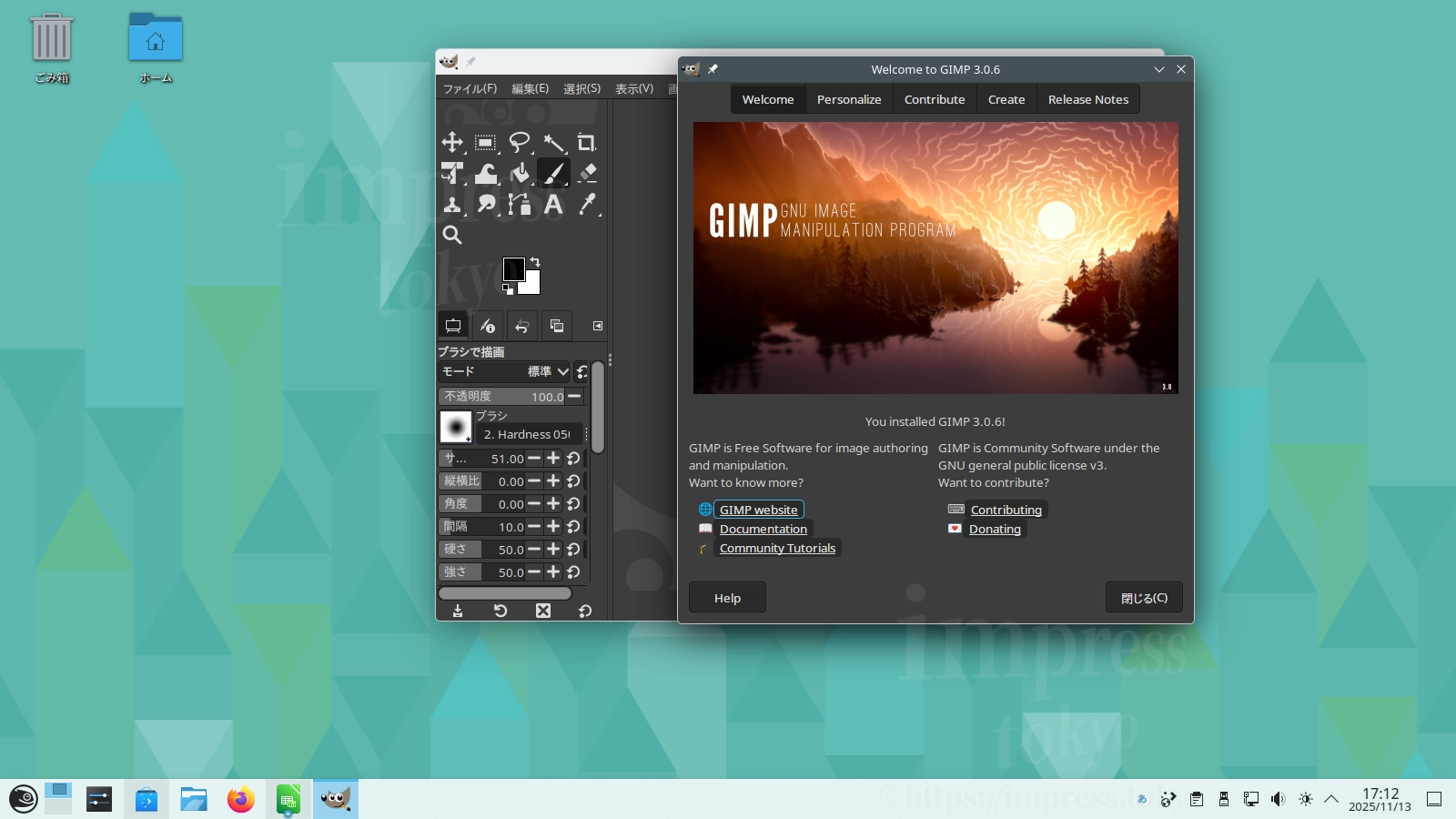
Task: Switch to the Undo History dock tab
Action: [522, 326]
